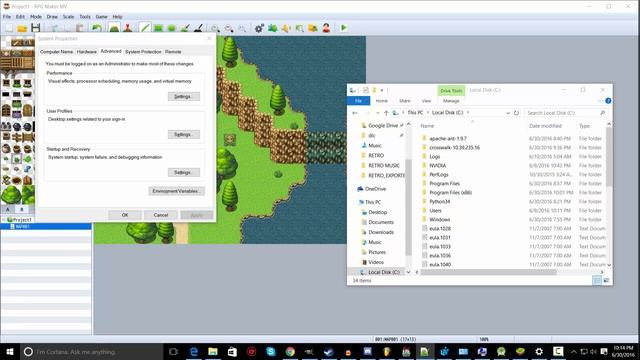640x360 pixels.
Task: Click the Cut scissors toolbar icon
Action: [x=53, y=28]
